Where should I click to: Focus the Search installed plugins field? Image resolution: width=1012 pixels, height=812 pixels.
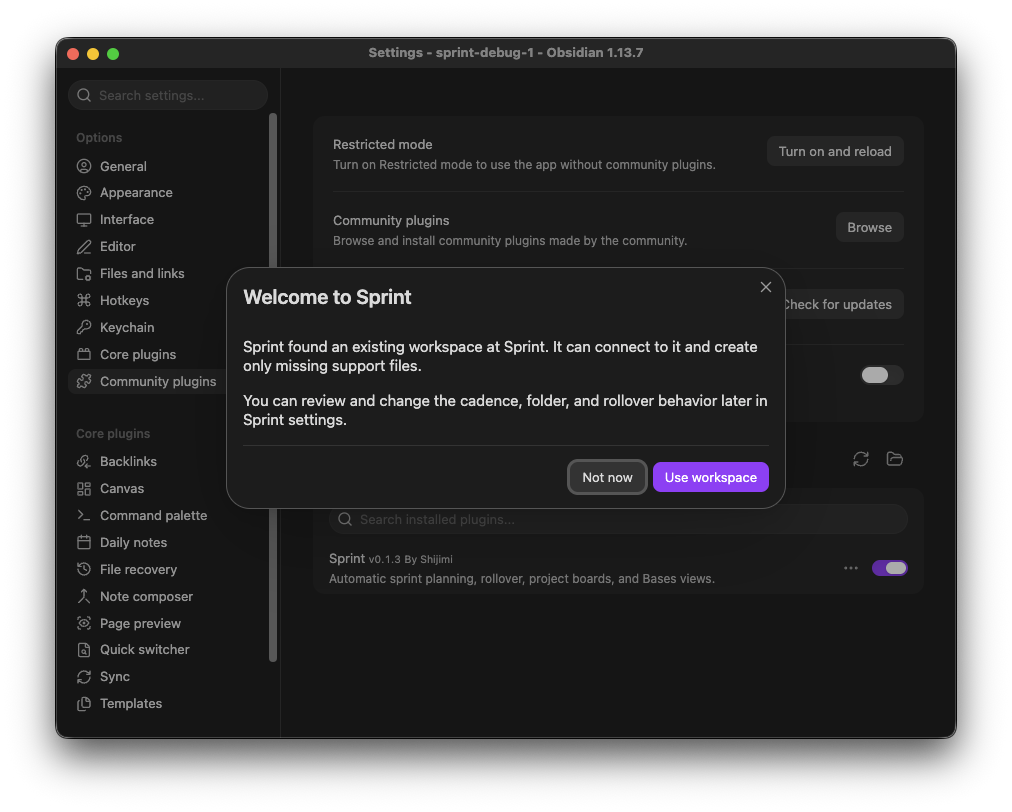(618, 519)
